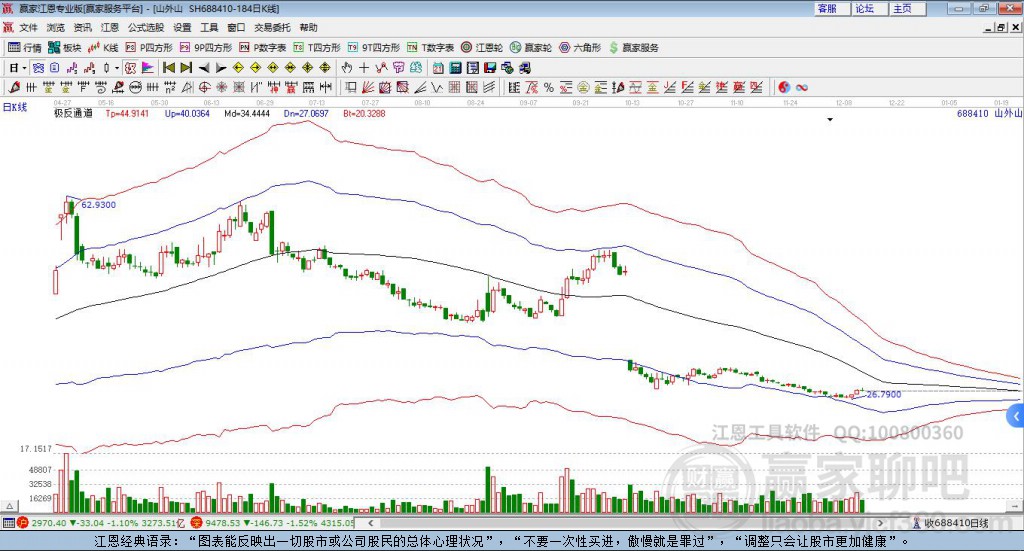Screen dimensions: 1024x551
Task: Click the Bt=20.3288 value
Action: (x=364, y=113)
